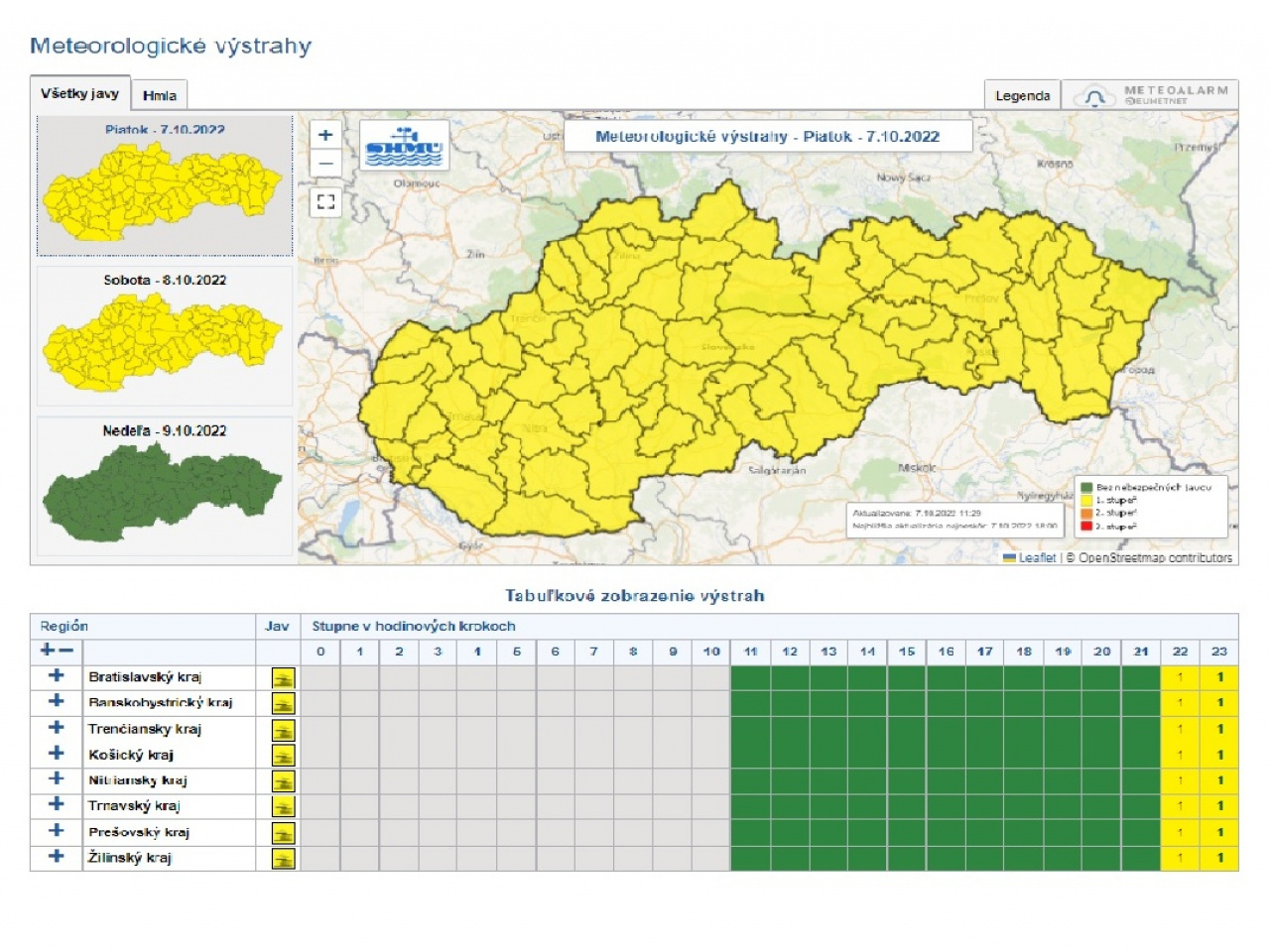Image resolution: width=1270 pixels, height=952 pixels.
Task: Expand the Nitriansky kraj row
Action: 57,778
